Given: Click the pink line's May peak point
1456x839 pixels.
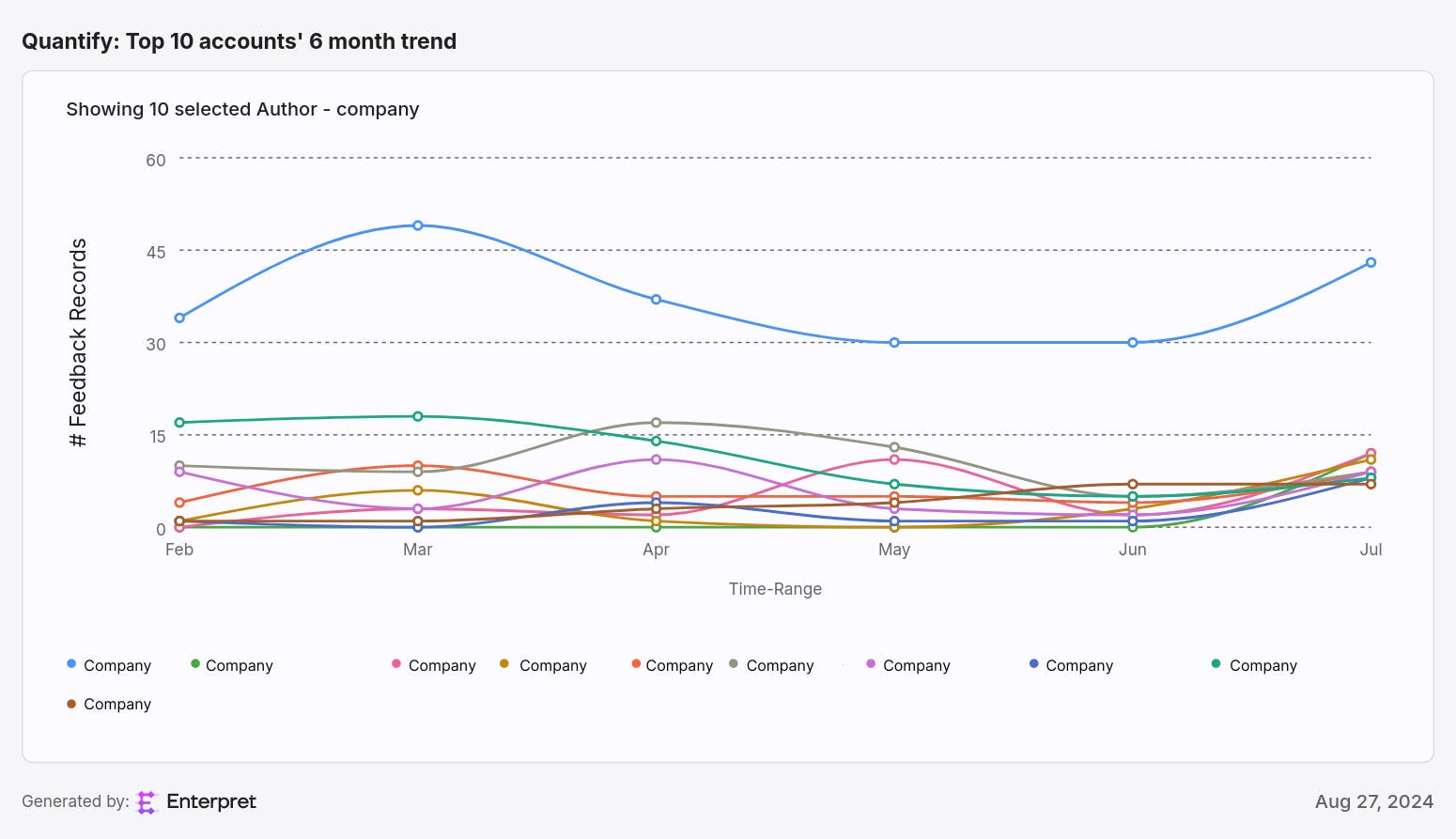Looking at the screenshot, I should point(894,459).
